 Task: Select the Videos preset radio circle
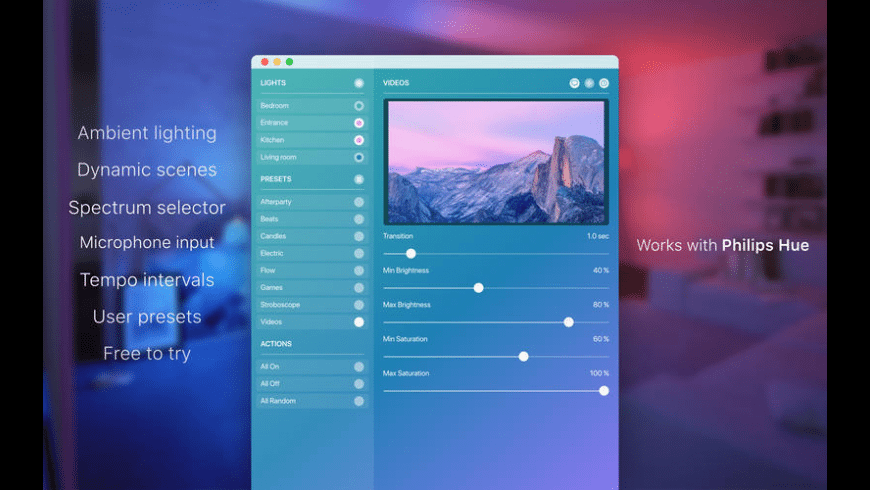(x=359, y=322)
